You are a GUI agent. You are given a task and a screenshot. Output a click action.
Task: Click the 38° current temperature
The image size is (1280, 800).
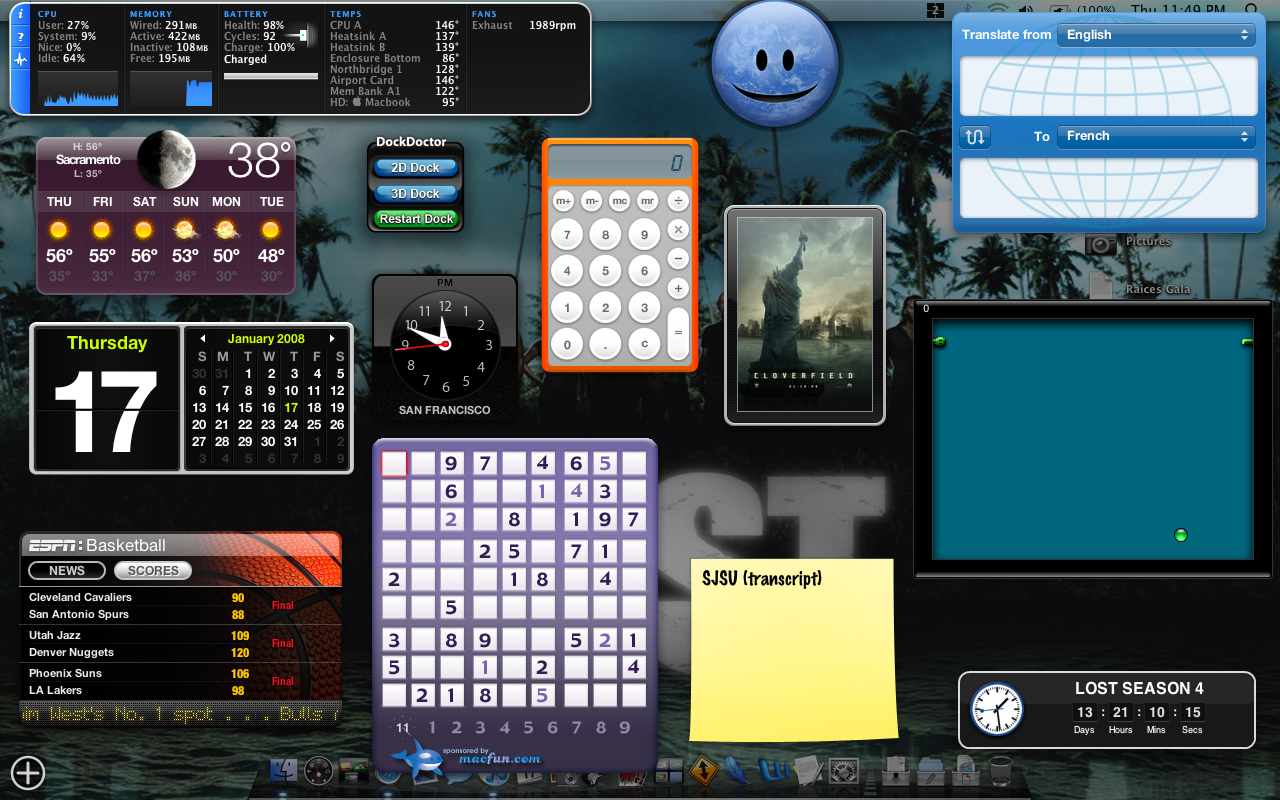tap(259, 160)
